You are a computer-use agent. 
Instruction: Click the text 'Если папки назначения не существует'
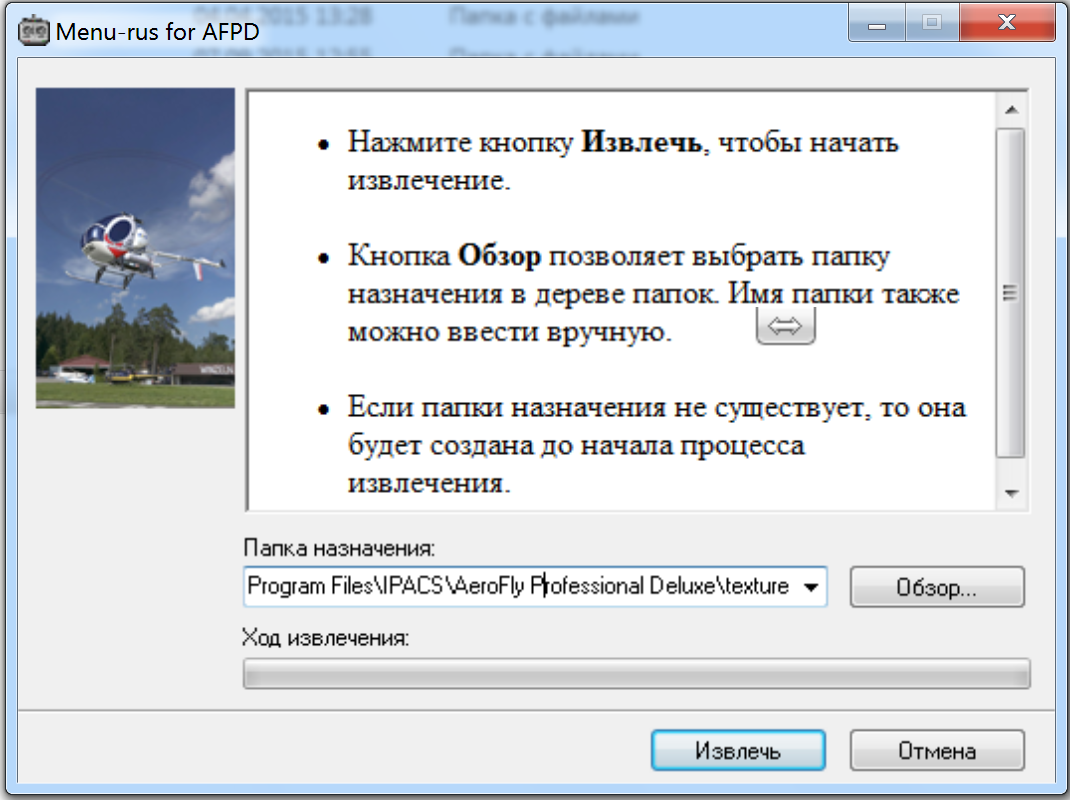tap(607, 408)
